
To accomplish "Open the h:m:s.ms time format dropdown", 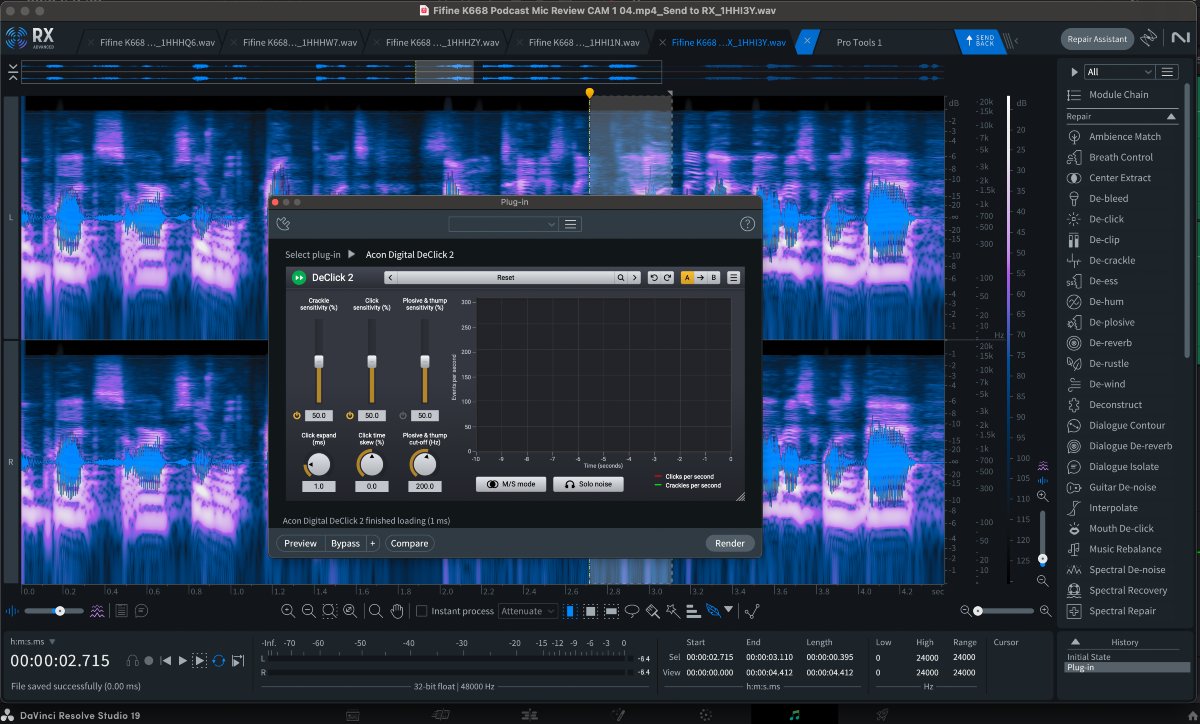I will (x=33, y=641).
